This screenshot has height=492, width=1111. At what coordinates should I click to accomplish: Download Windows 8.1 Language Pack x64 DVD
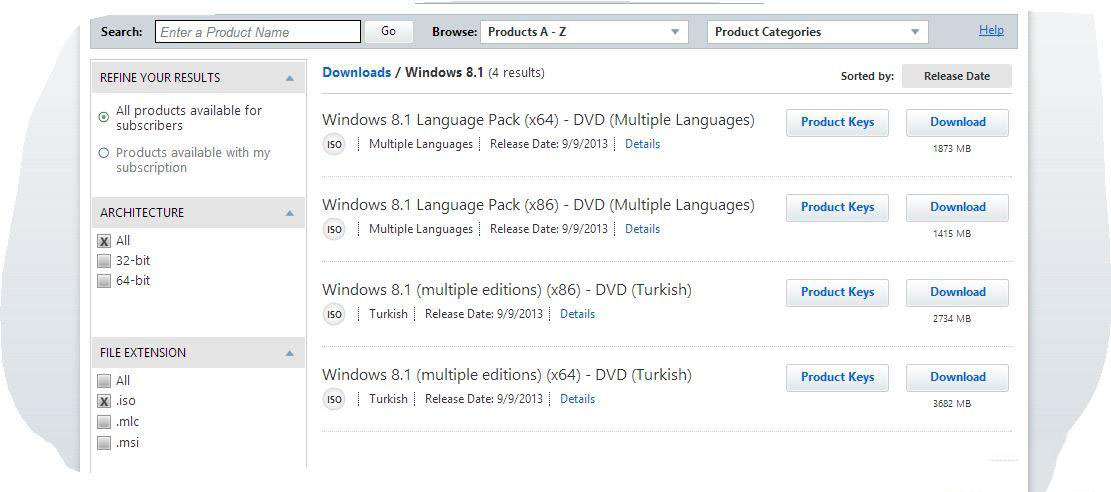957,122
